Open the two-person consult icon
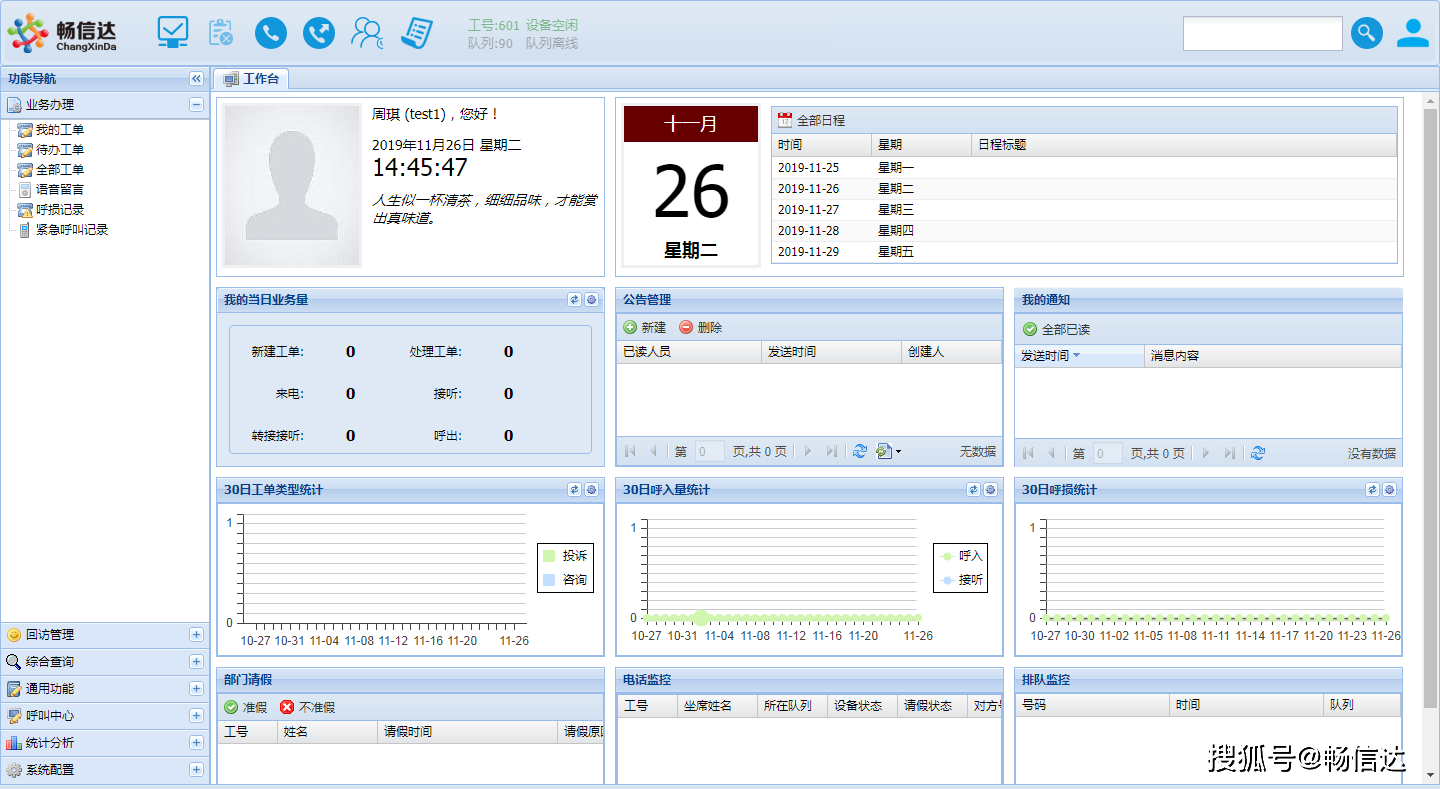Image resolution: width=1440 pixels, height=789 pixels. coord(367,33)
